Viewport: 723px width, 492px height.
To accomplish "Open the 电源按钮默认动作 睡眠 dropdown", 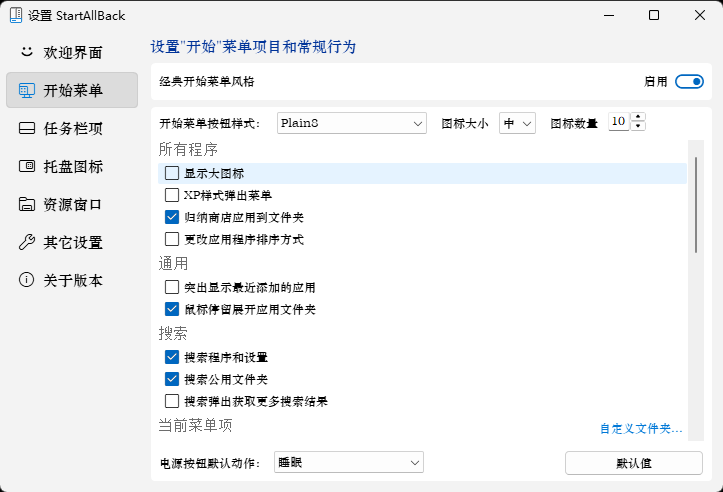I will (348, 462).
